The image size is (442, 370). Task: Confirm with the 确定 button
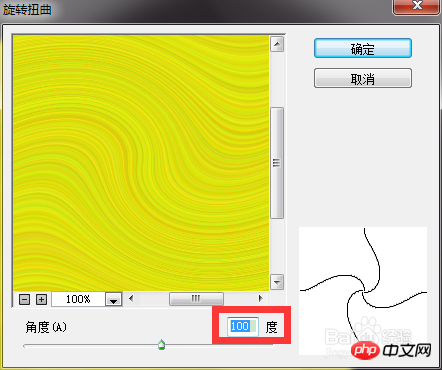pyautogui.click(x=363, y=48)
